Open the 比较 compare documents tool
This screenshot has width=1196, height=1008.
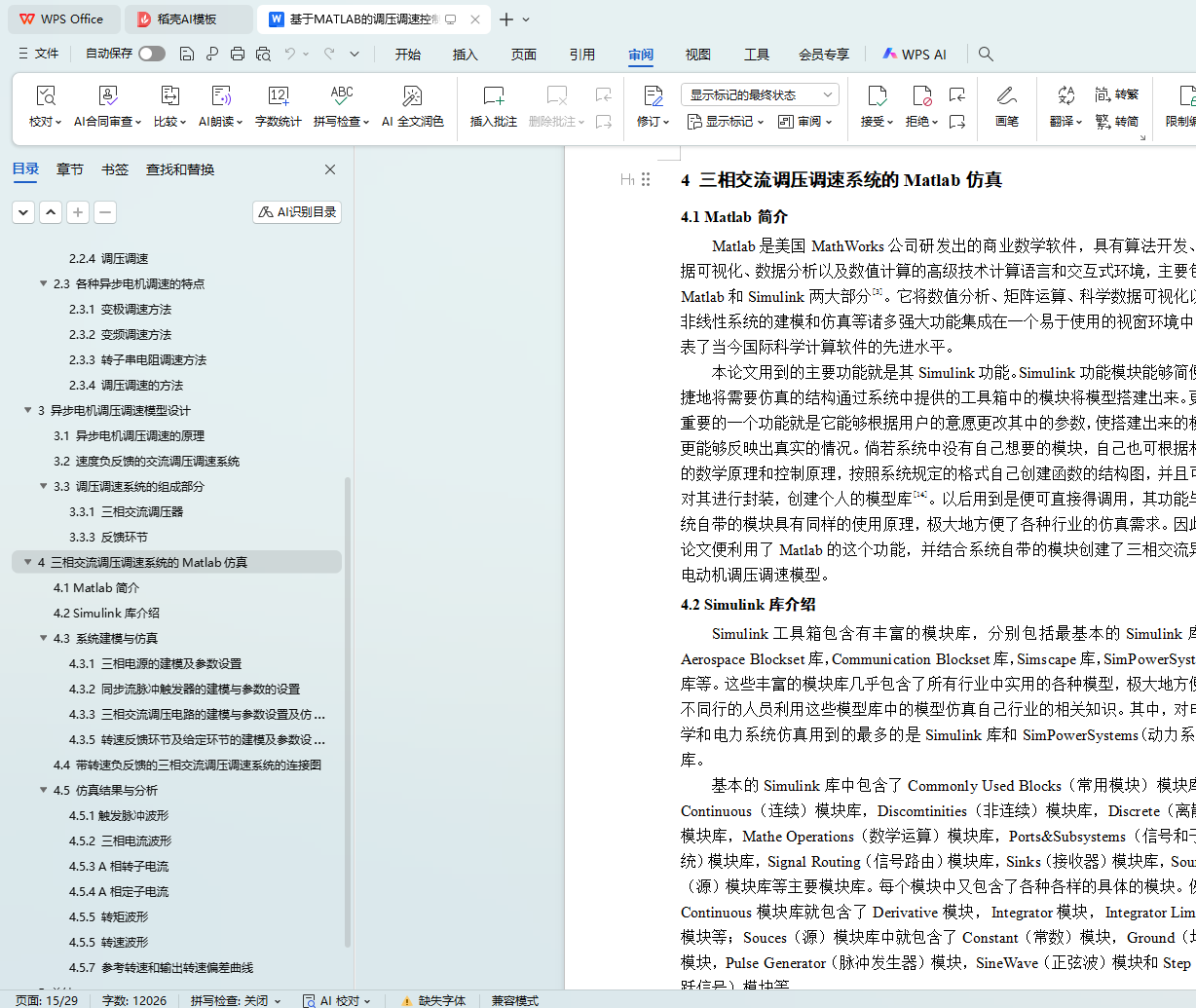[x=169, y=96]
